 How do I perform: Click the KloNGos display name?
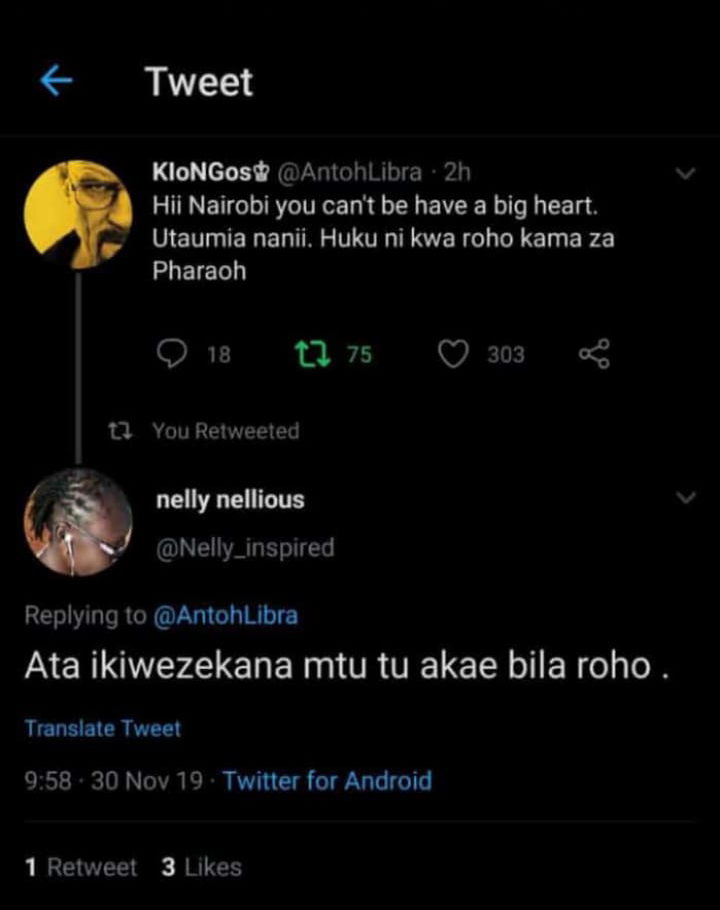(208, 172)
